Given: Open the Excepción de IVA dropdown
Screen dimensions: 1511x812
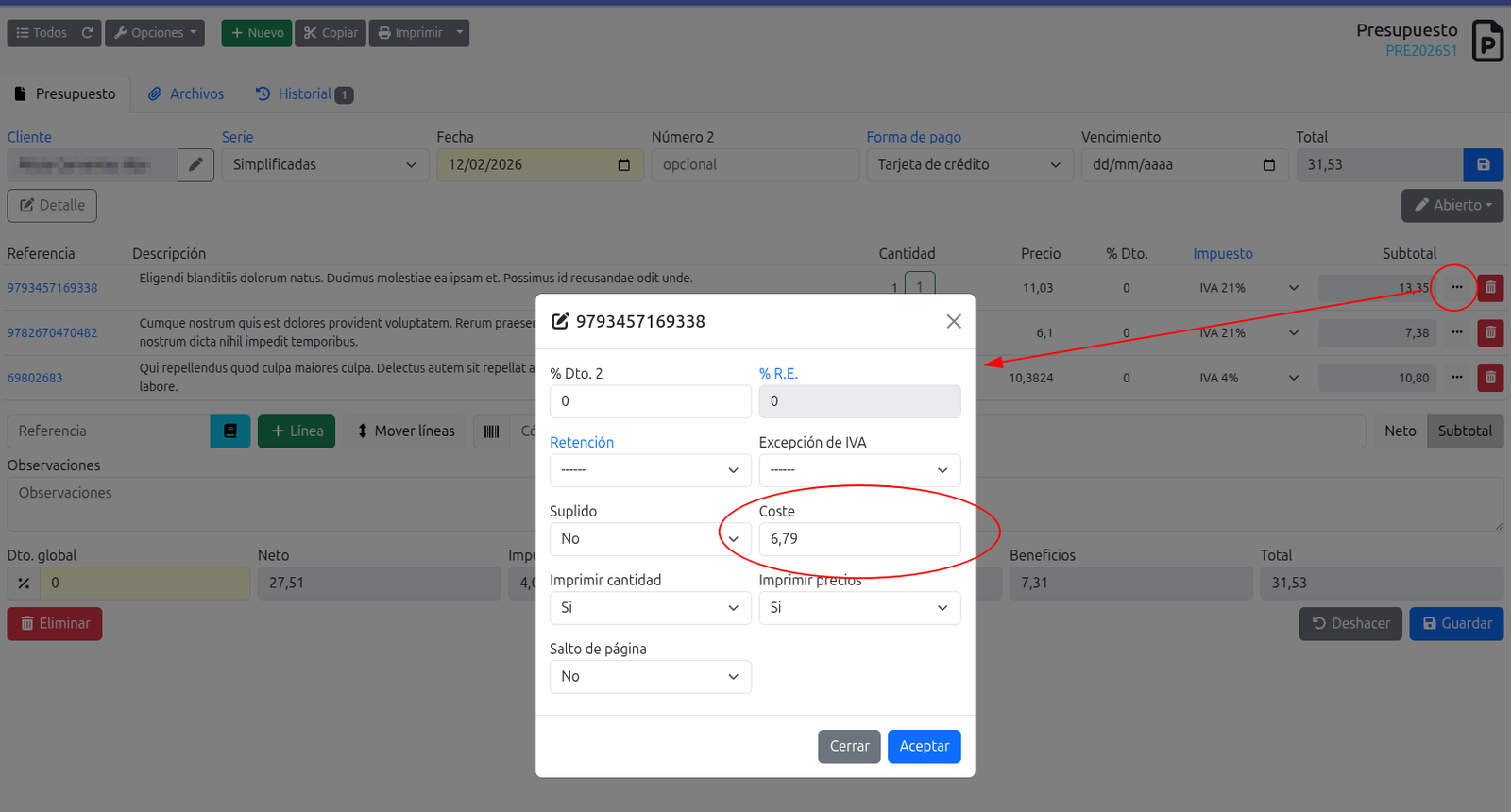Looking at the screenshot, I should (859, 470).
